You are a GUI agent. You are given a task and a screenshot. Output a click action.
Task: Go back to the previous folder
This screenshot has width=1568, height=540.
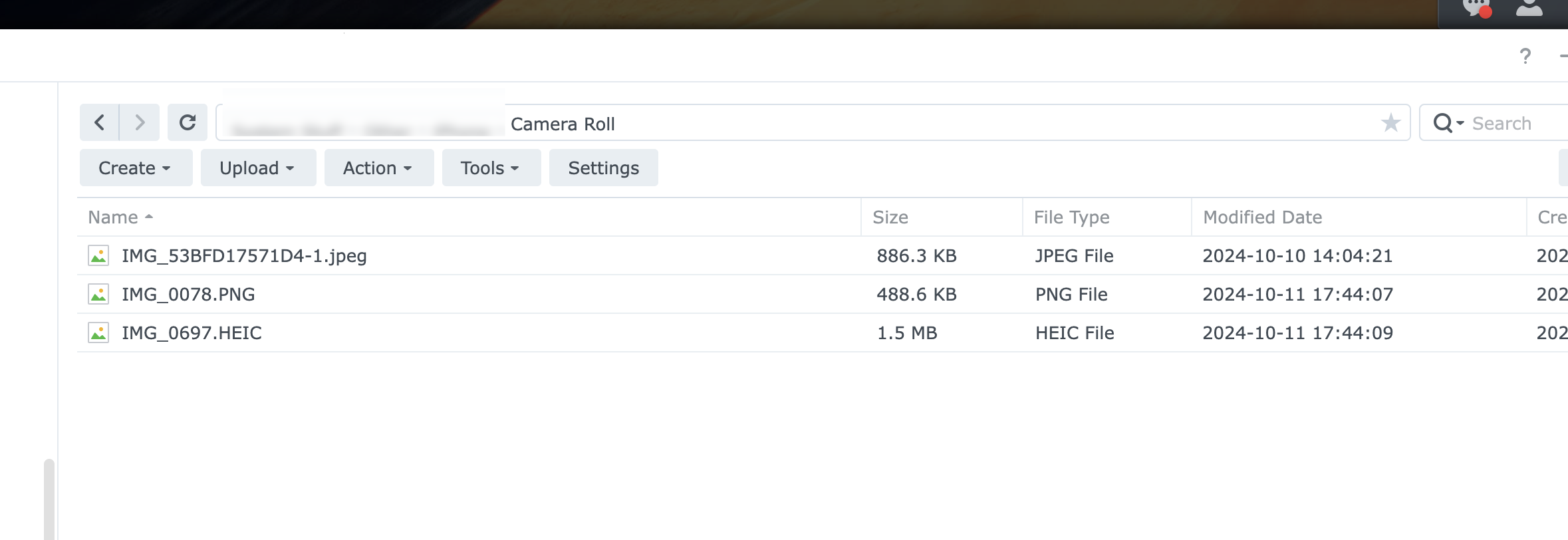[x=100, y=122]
